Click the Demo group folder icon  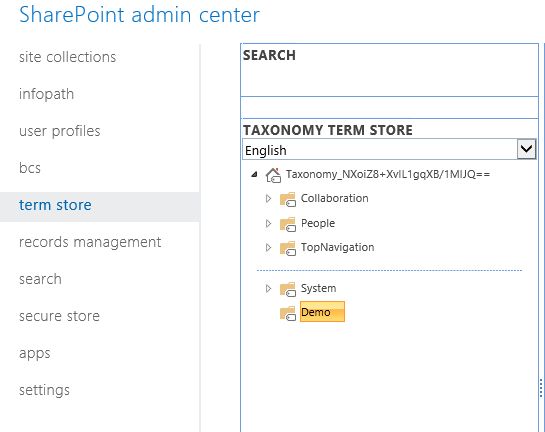coord(288,313)
